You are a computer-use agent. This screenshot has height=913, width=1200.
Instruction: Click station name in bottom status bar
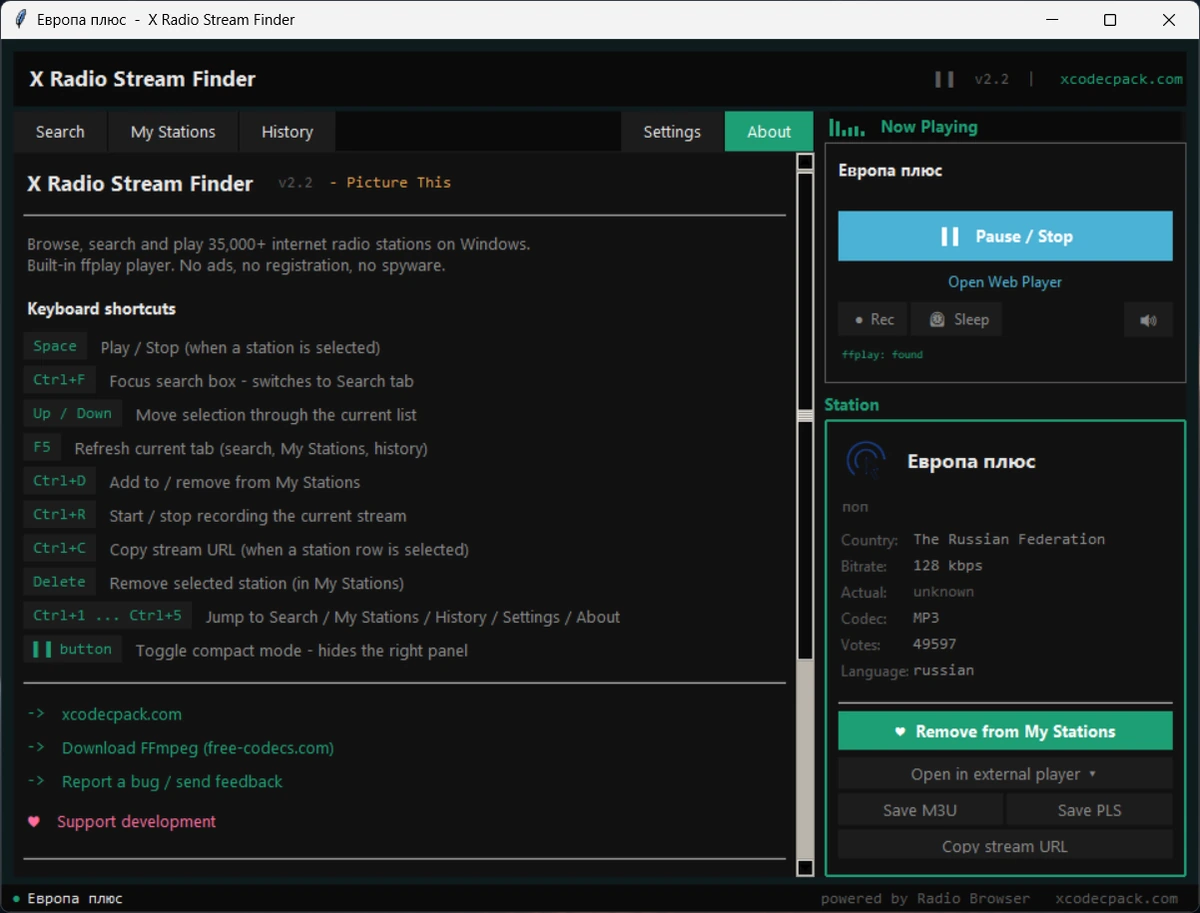pos(75,898)
